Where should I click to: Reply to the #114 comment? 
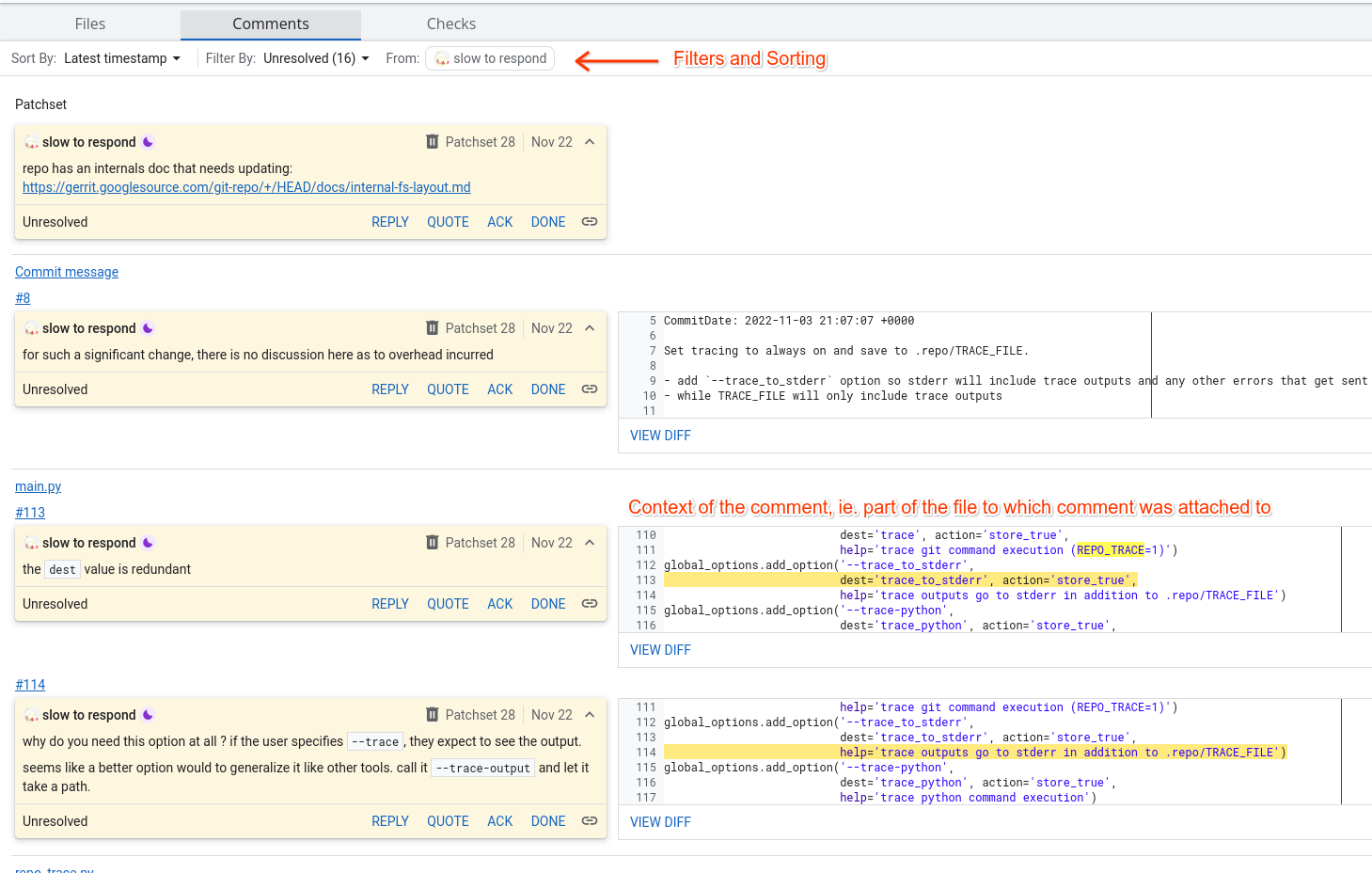pos(390,820)
